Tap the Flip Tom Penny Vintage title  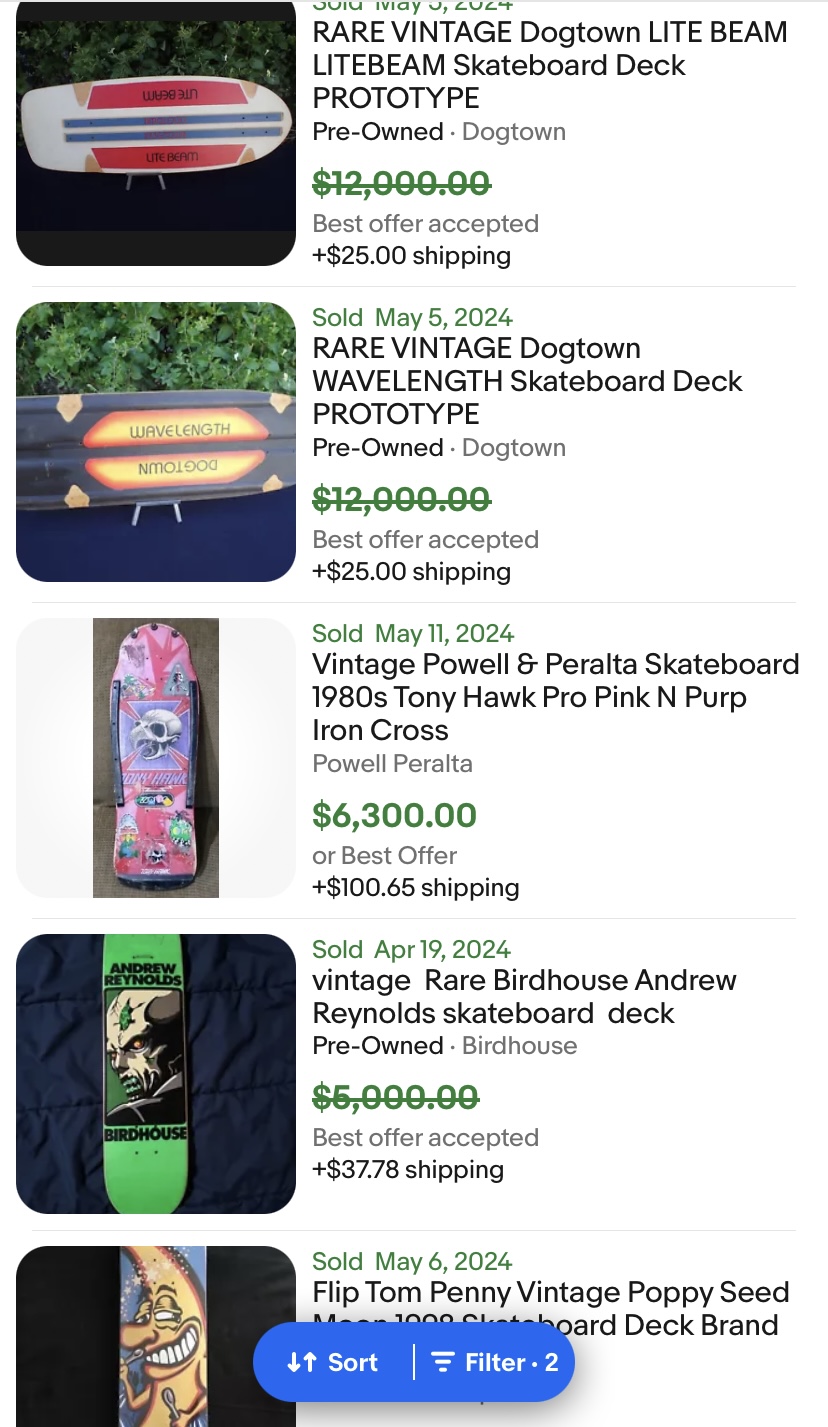[x=550, y=1292]
